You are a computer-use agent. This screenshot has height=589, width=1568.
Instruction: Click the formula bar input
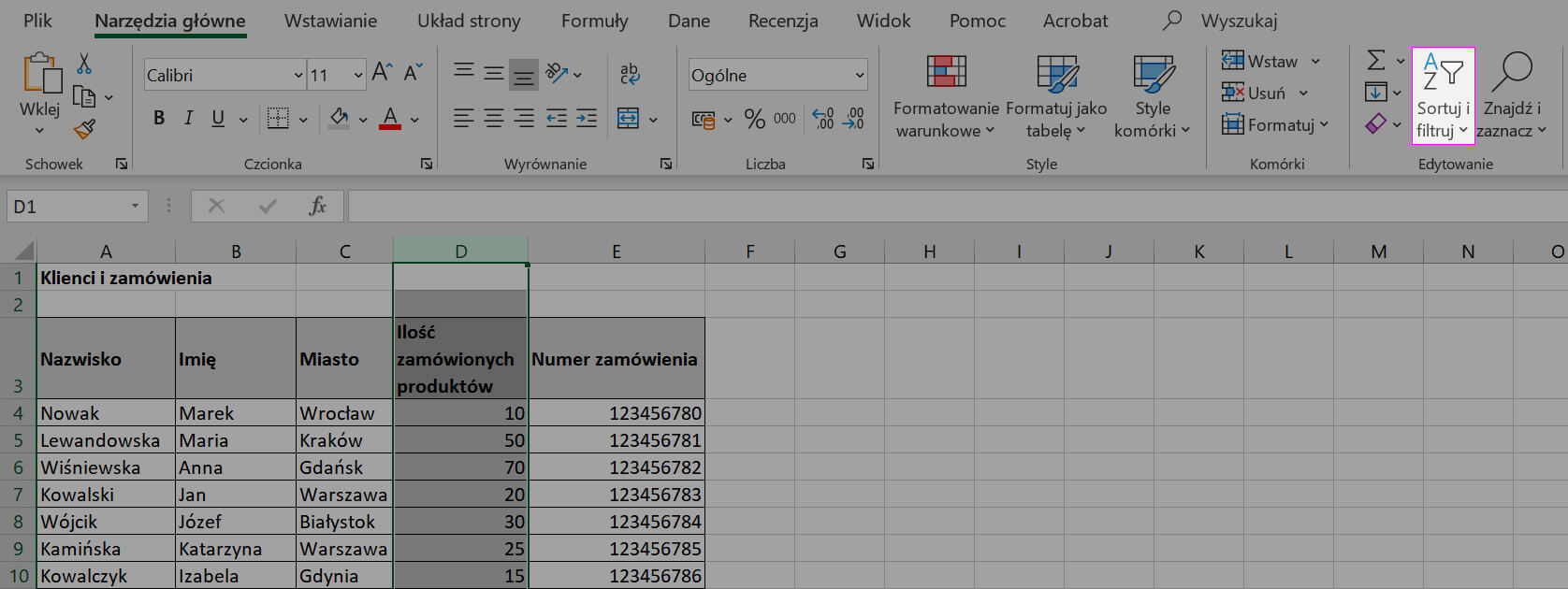[x=957, y=207]
